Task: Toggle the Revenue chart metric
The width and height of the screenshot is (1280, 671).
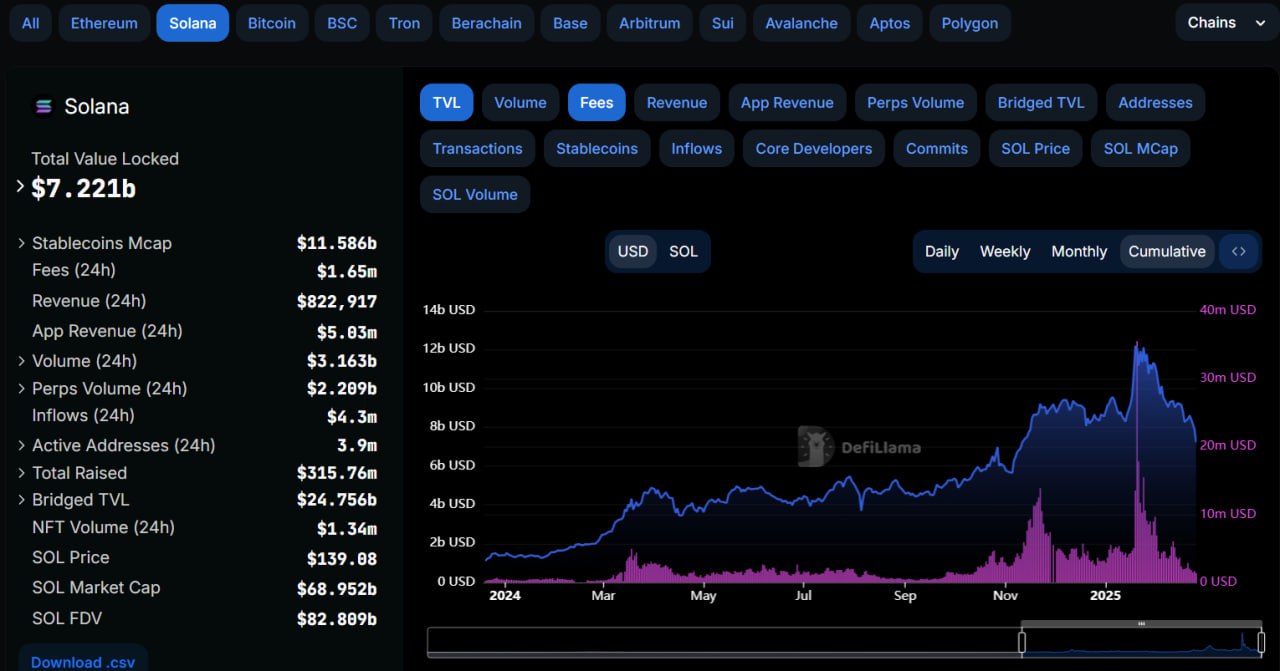Action: click(677, 103)
